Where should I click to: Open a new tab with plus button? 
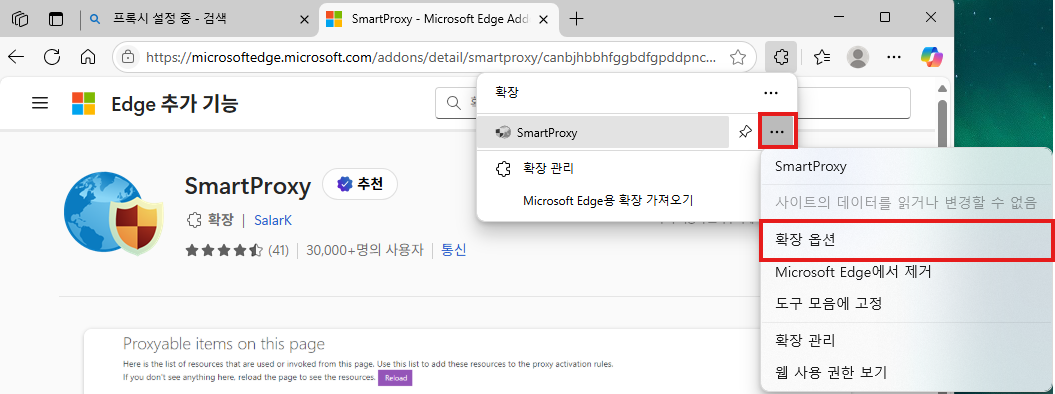pyautogui.click(x=576, y=19)
